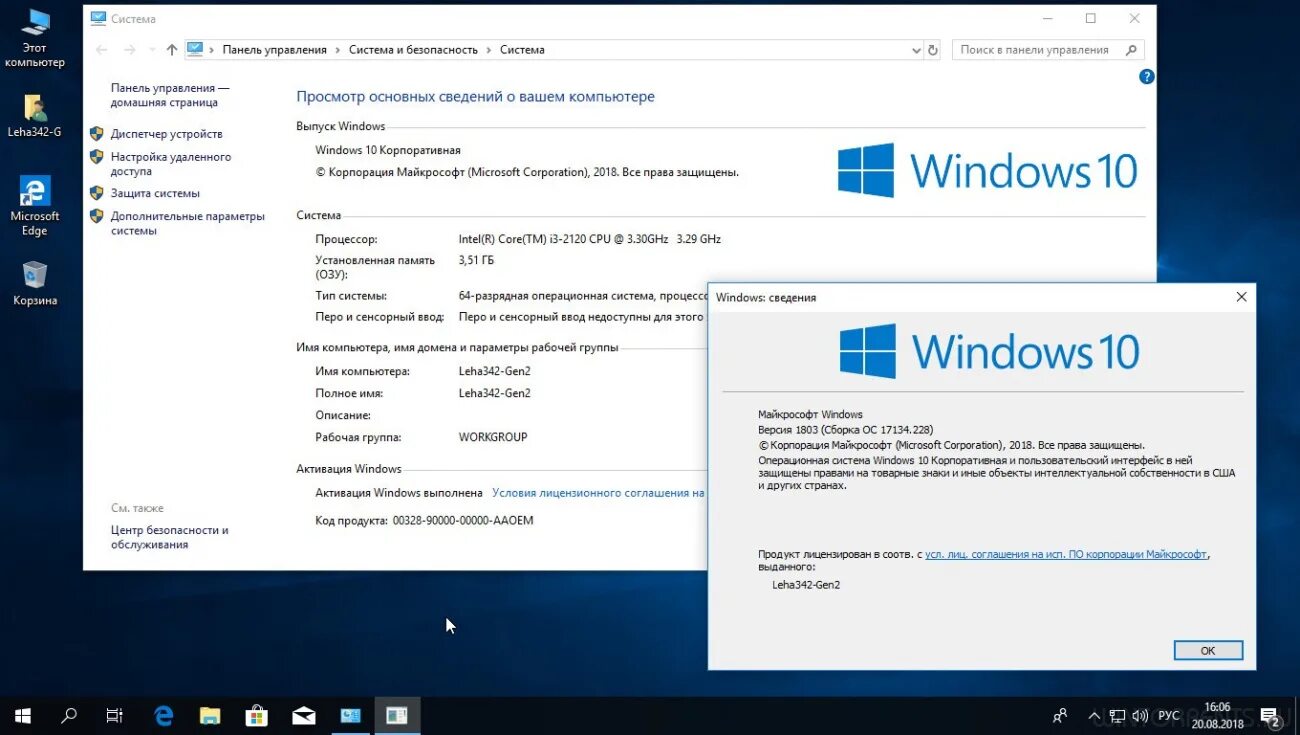Viewport: 1300px width, 735px height.
Task: Open Условия лицензионного соглашения link
Action: [598, 493]
